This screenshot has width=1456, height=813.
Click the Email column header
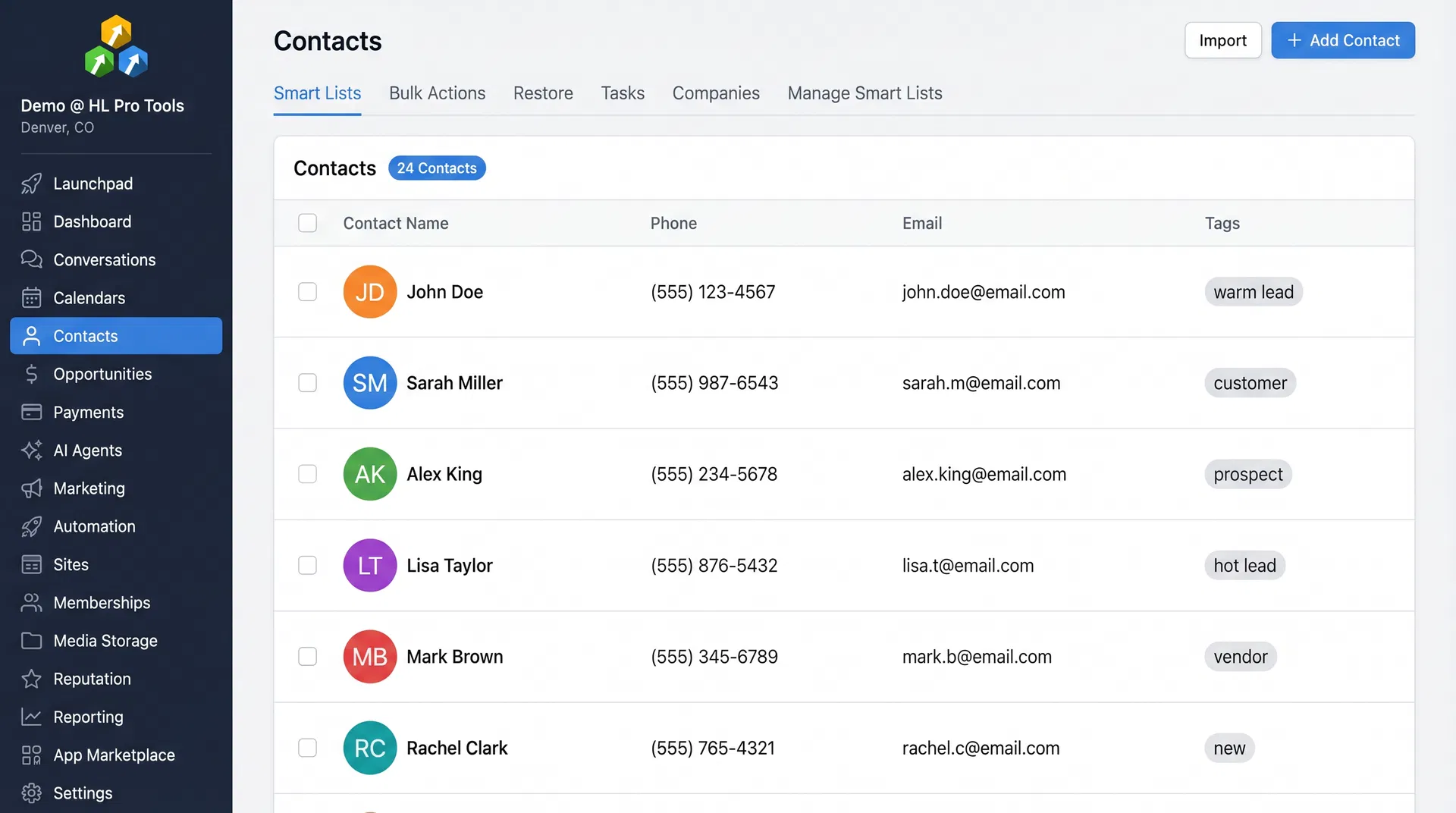[x=922, y=223]
